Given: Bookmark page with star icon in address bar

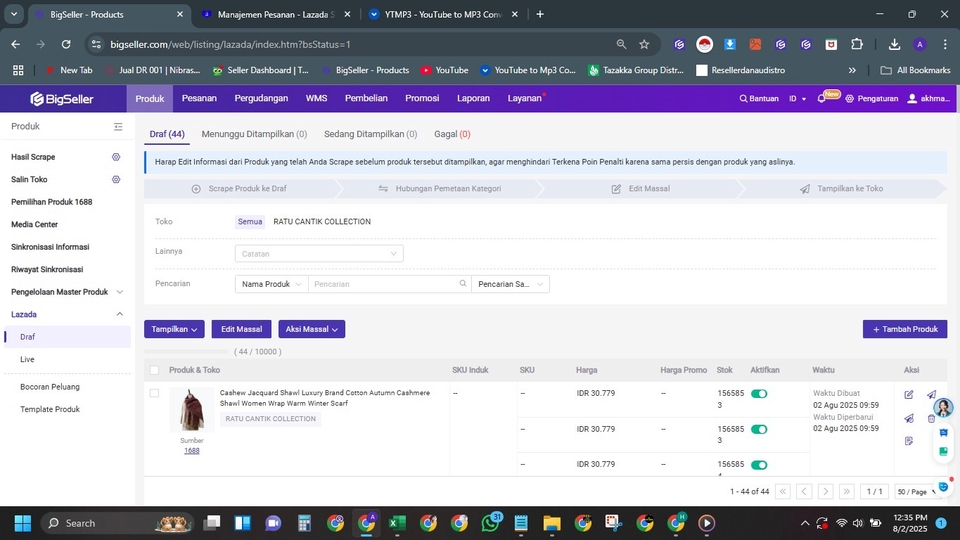Looking at the screenshot, I should point(644,44).
